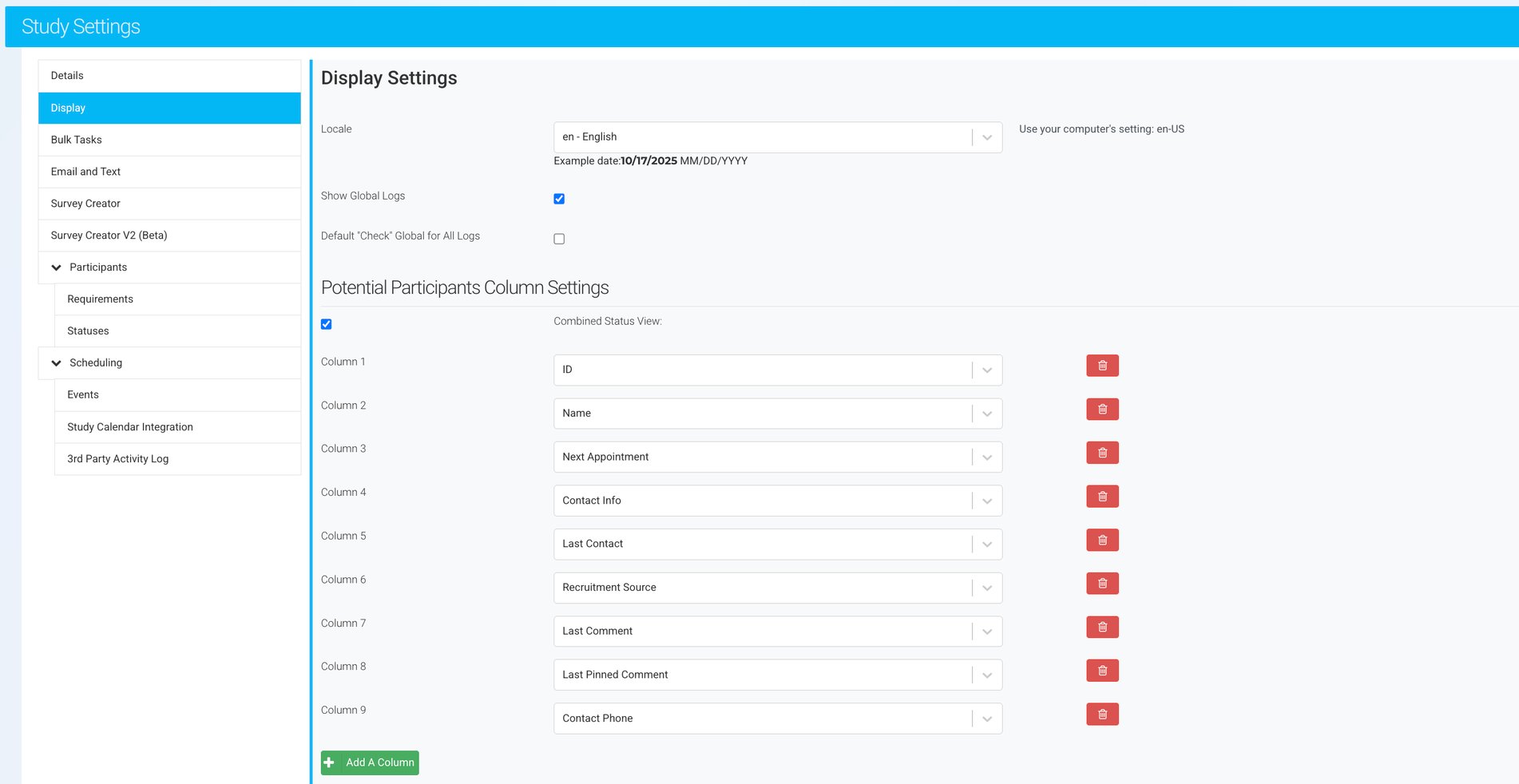This screenshot has width=1519, height=784.
Task: Remove Column 2 Name using trash button
Action: pos(1102,410)
